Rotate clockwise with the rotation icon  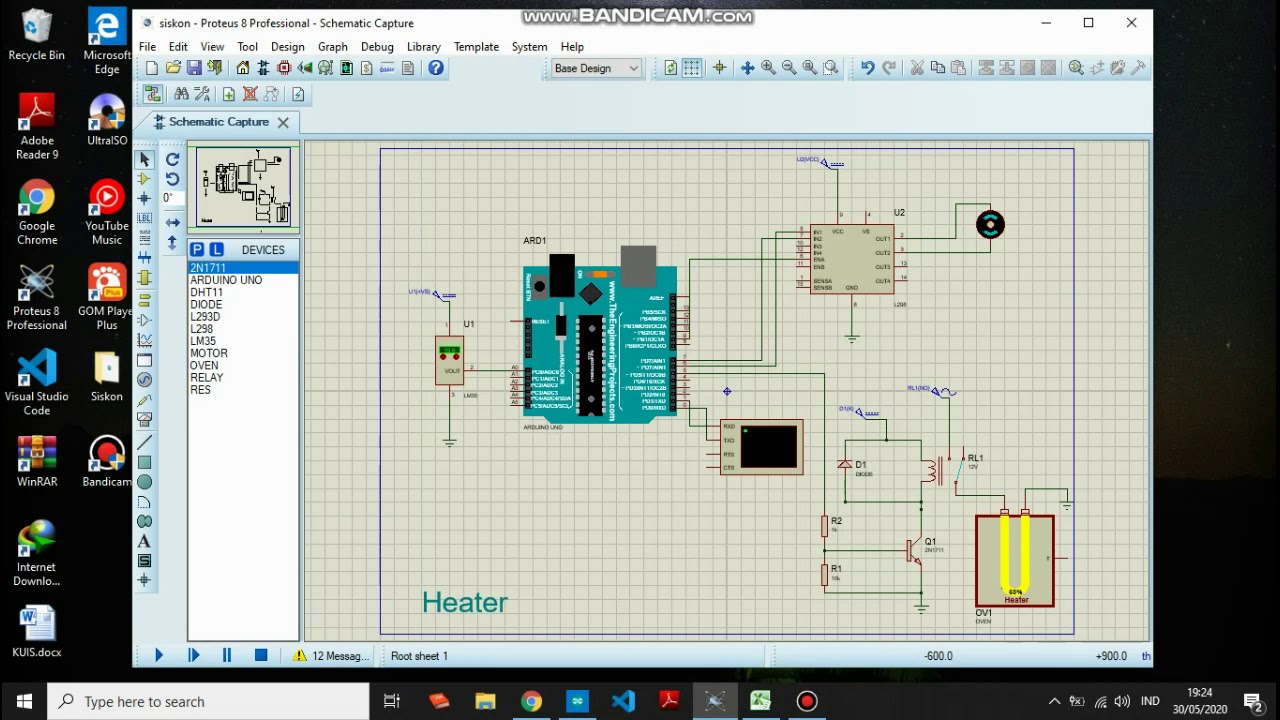pyautogui.click(x=172, y=159)
